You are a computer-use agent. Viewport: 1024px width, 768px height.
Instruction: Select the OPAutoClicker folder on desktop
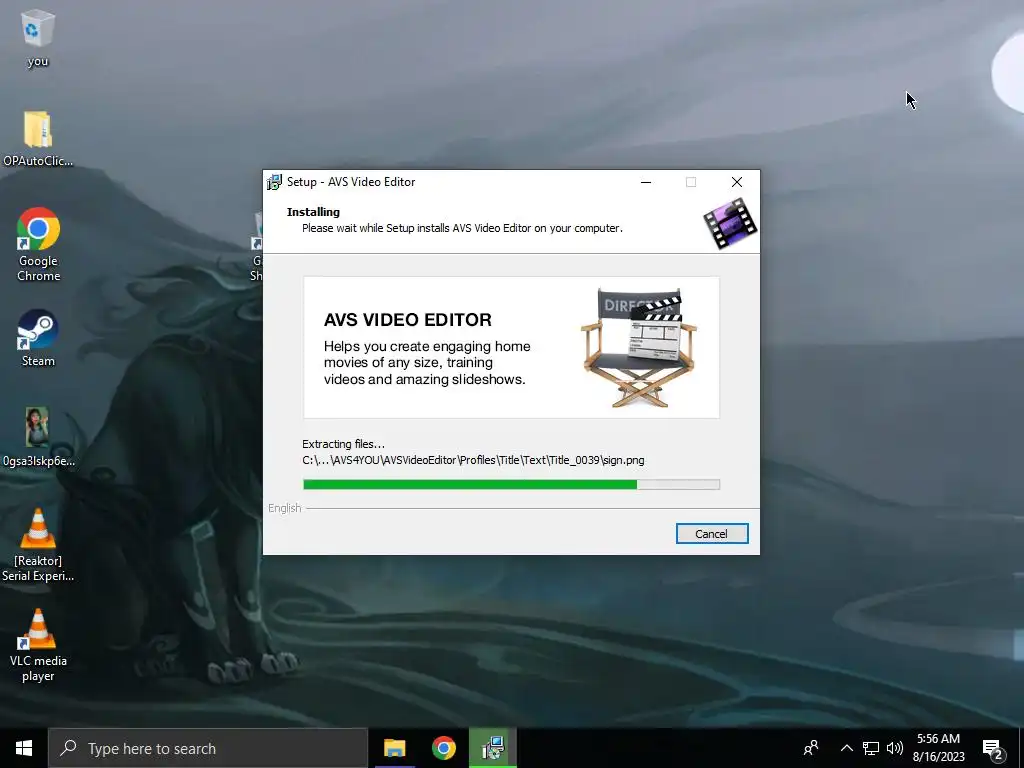pos(38,138)
